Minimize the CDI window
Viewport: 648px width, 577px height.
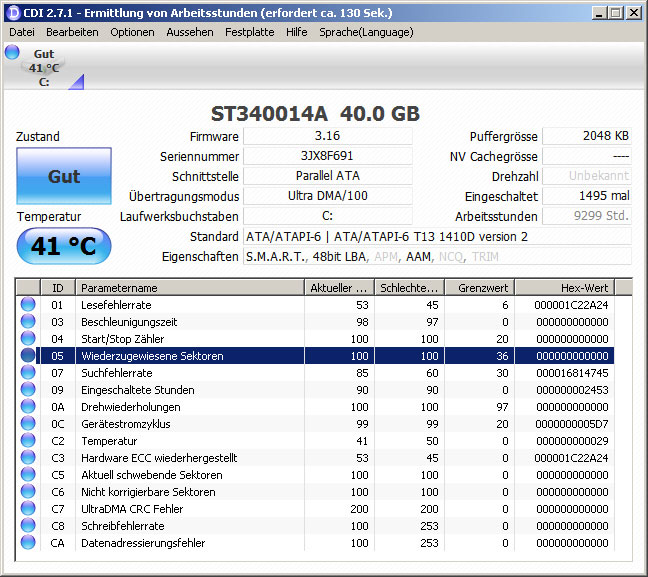coord(598,13)
